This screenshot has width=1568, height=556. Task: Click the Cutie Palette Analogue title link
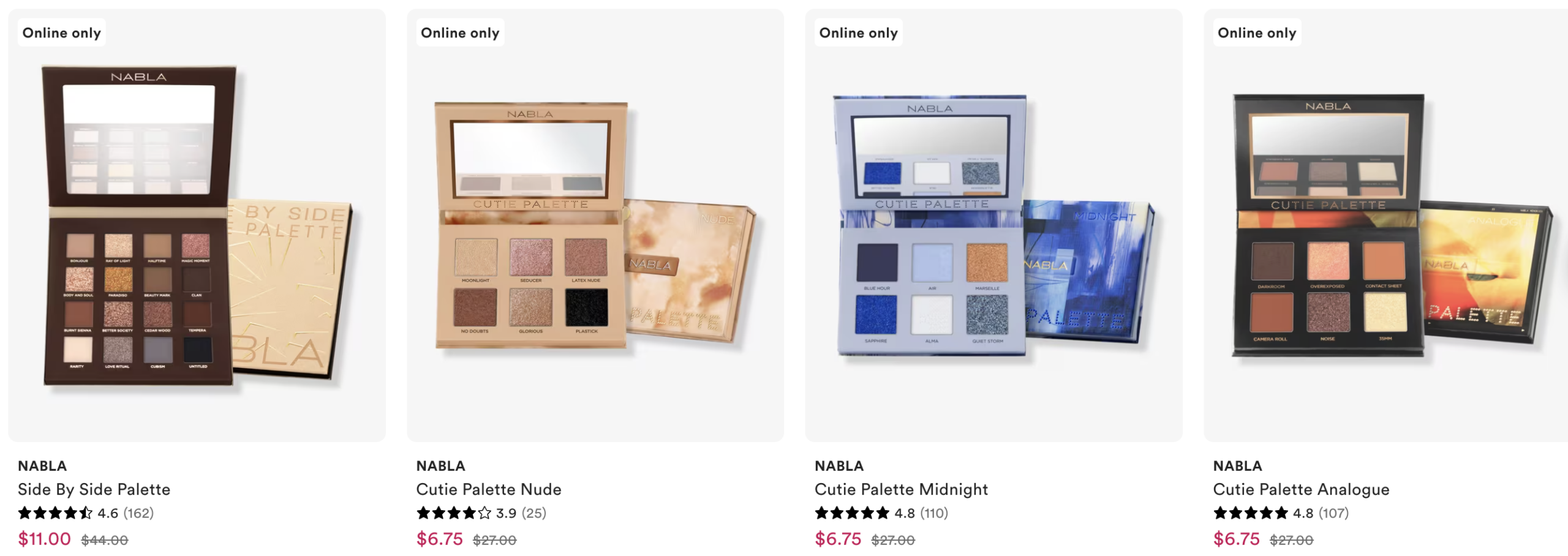(1301, 489)
